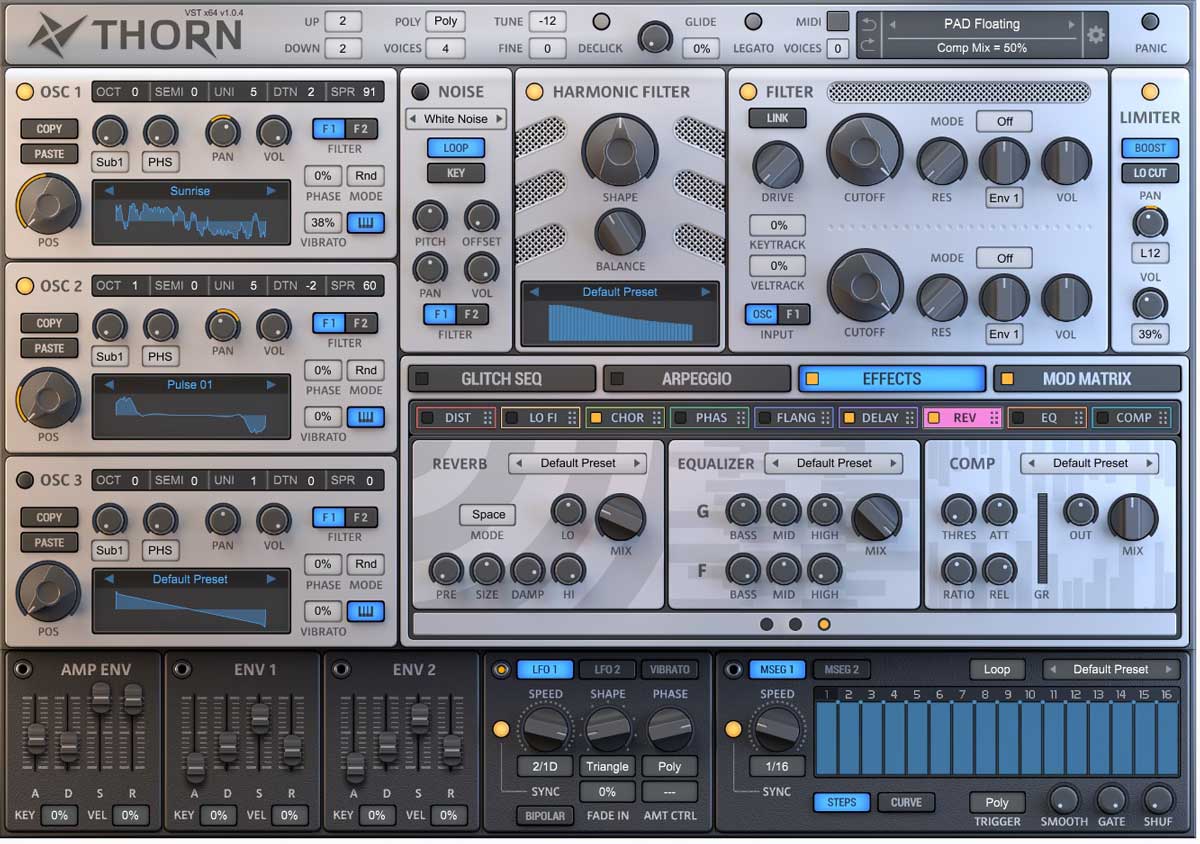
Task: Next Harmonic Filter preset arrow
Action: coord(706,292)
